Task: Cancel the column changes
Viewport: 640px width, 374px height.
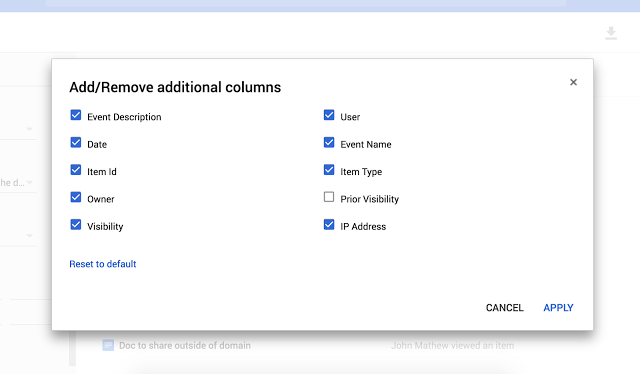Action: click(504, 308)
